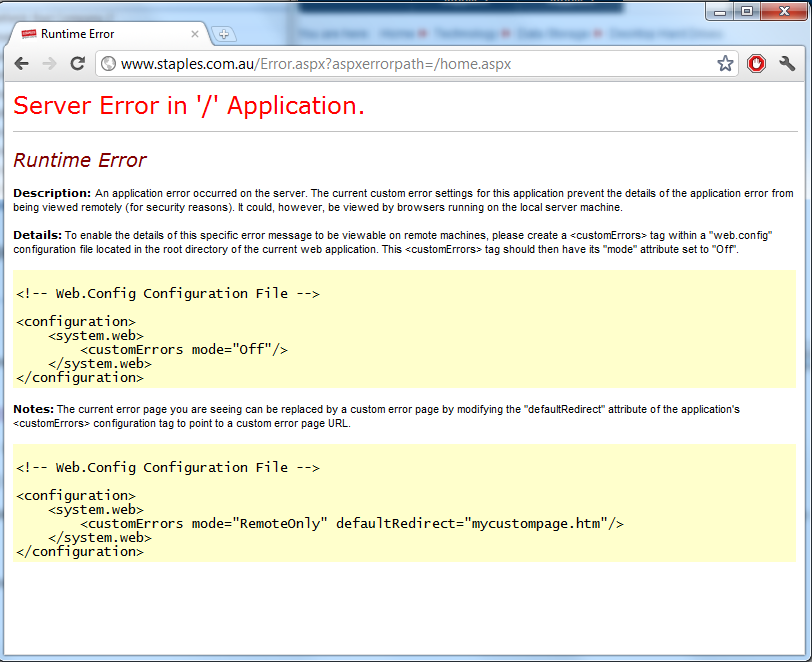Open the wrench settings menu
Image resolution: width=812 pixels, height=662 pixels.
coord(787,64)
